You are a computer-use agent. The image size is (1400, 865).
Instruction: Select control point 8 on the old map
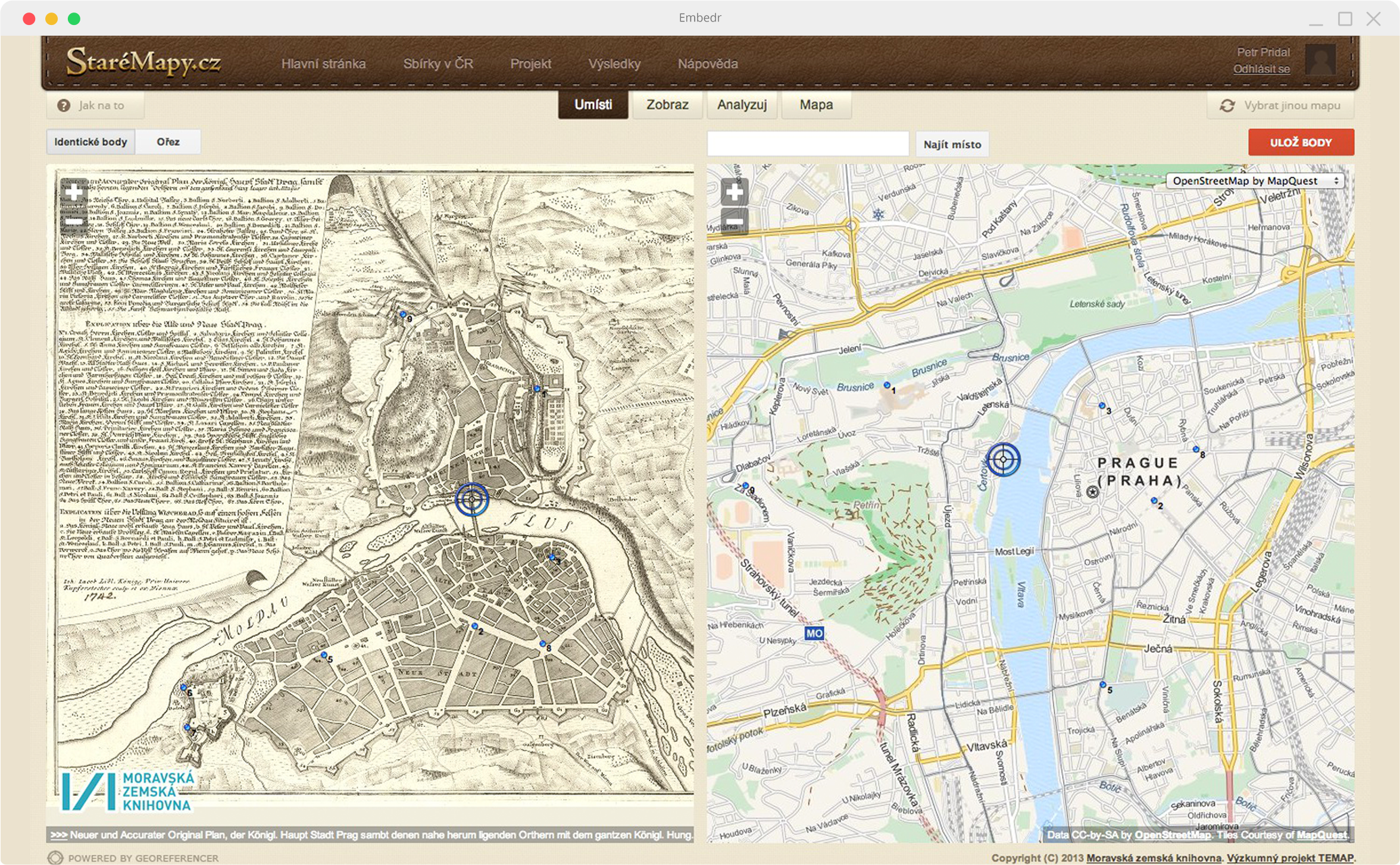pyautogui.click(x=542, y=644)
